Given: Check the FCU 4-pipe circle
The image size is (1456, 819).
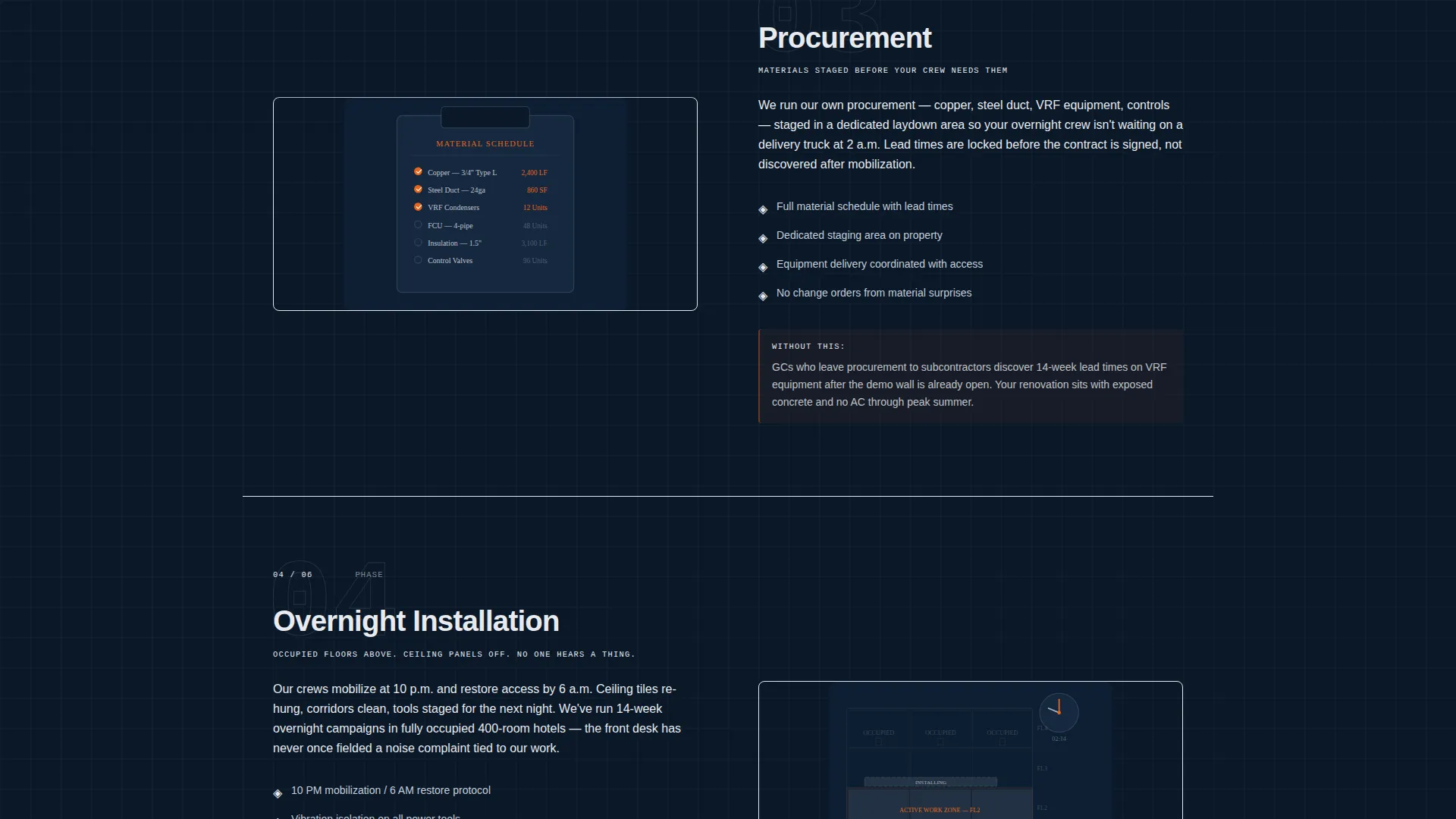Looking at the screenshot, I should [418, 225].
